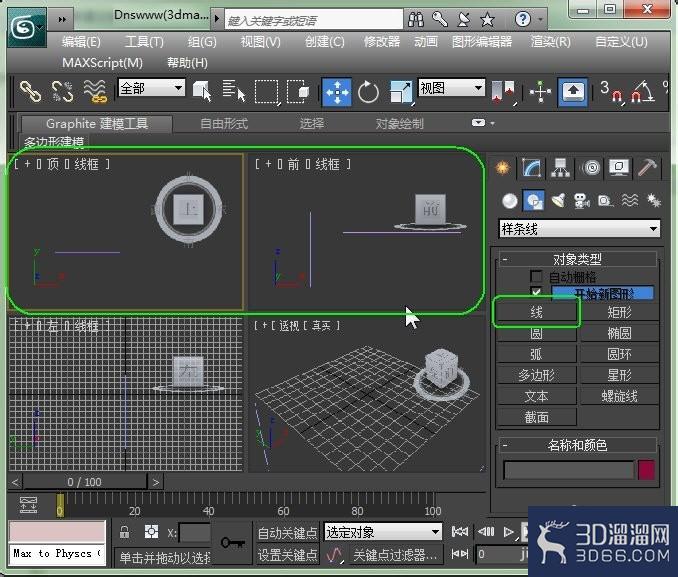Collapse the 名称和颜色 rollout
Screen dimensions: 678x577
coord(578,445)
